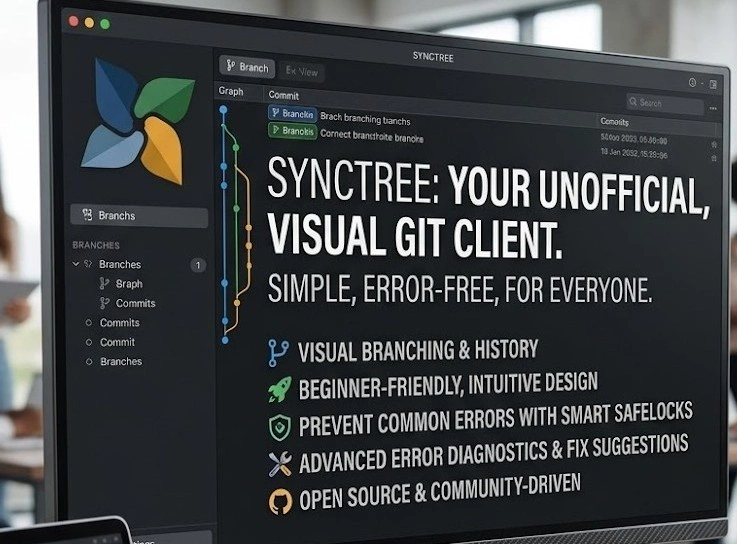The height and width of the screenshot is (544, 737).
Task: Click the icon at end of first date row
Action: point(714,144)
